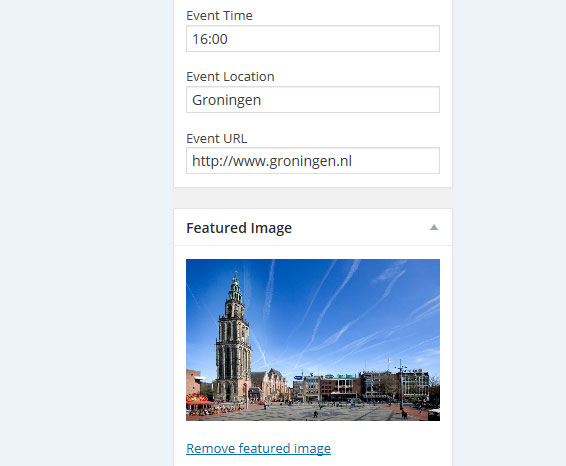Click the blue sky in featured image
This screenshot has height=466, width=566.
[343, 310]
